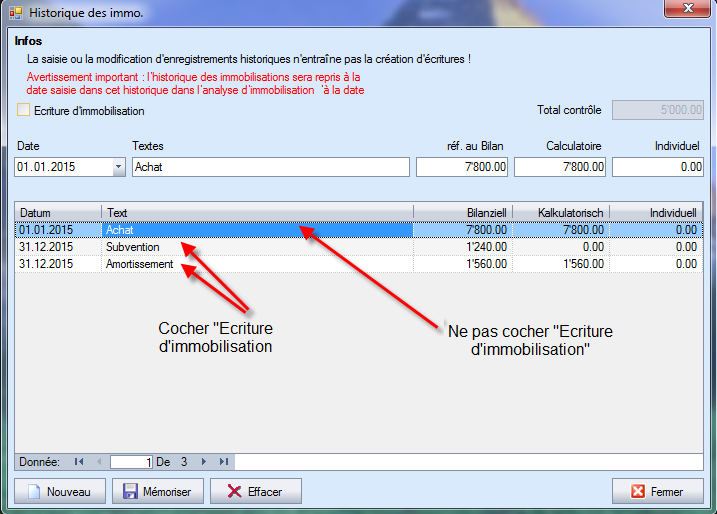Delete entry with the Effacer button
Viewport: 717px width, 514px height.
256,492
